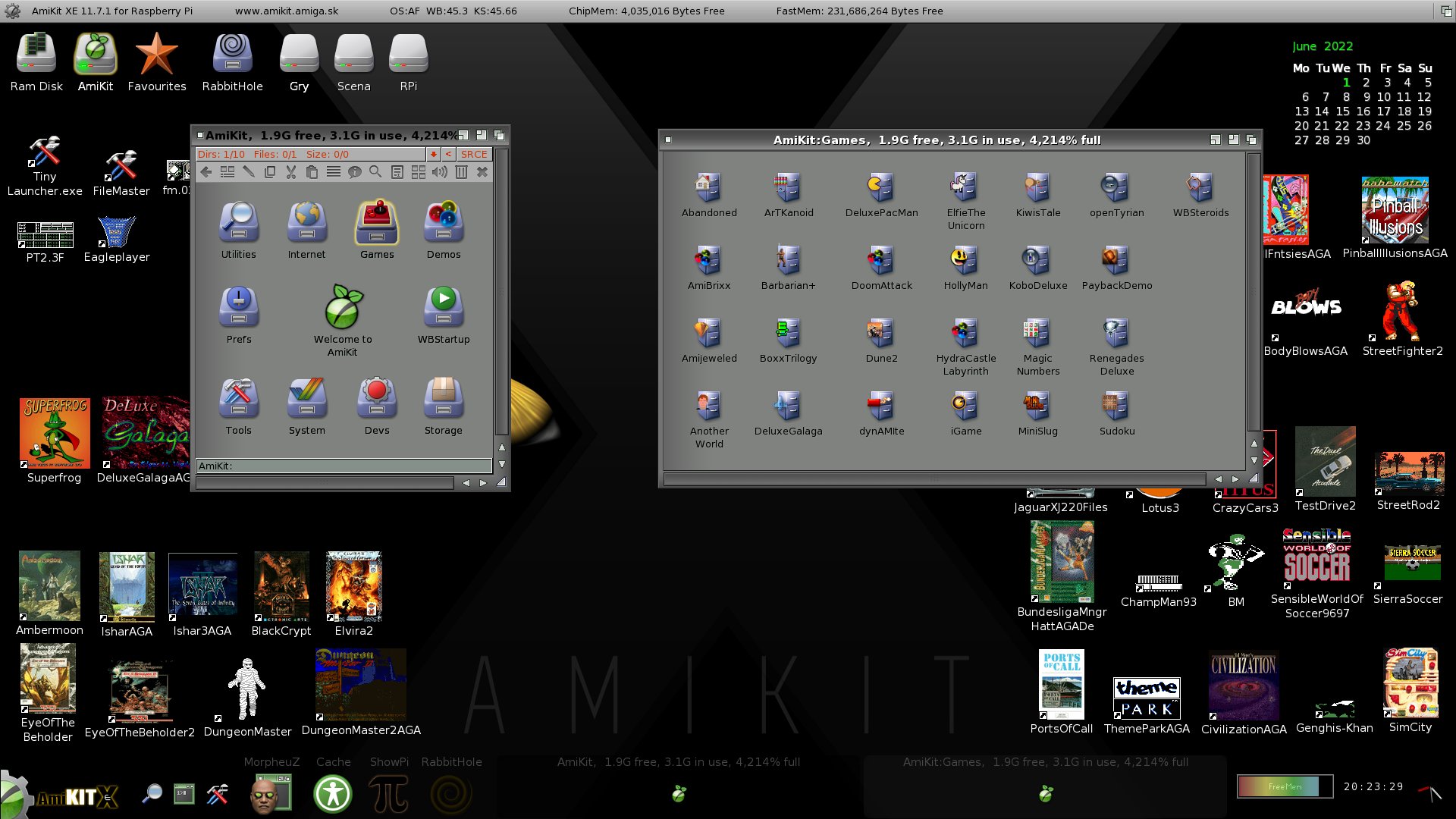The width and height of the screenshot is (1456, 819).
Task: Click the info bubble icon in the toolbar
Action: click(354, 172)
